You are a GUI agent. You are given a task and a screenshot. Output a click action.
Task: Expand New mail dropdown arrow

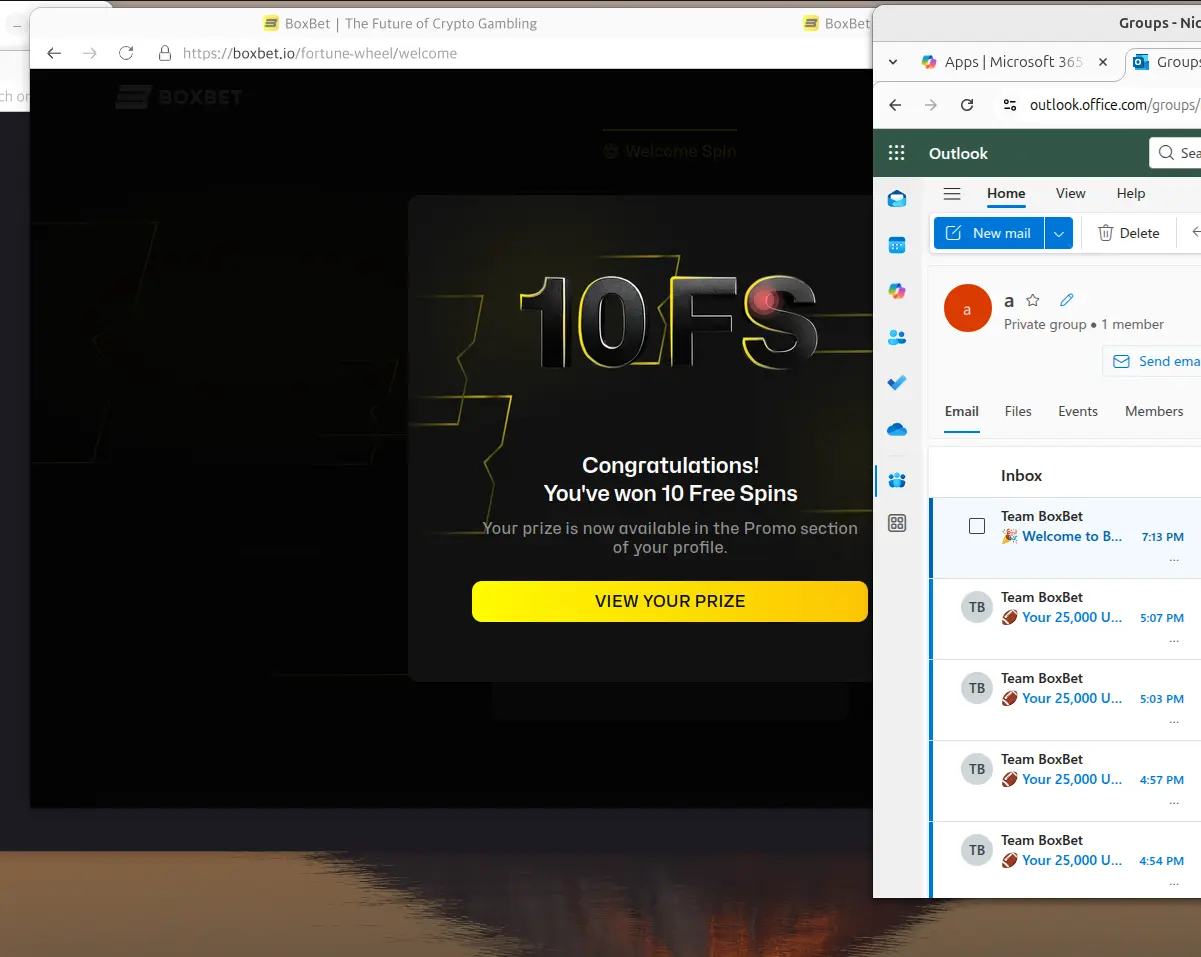[x=1059, y=233]
